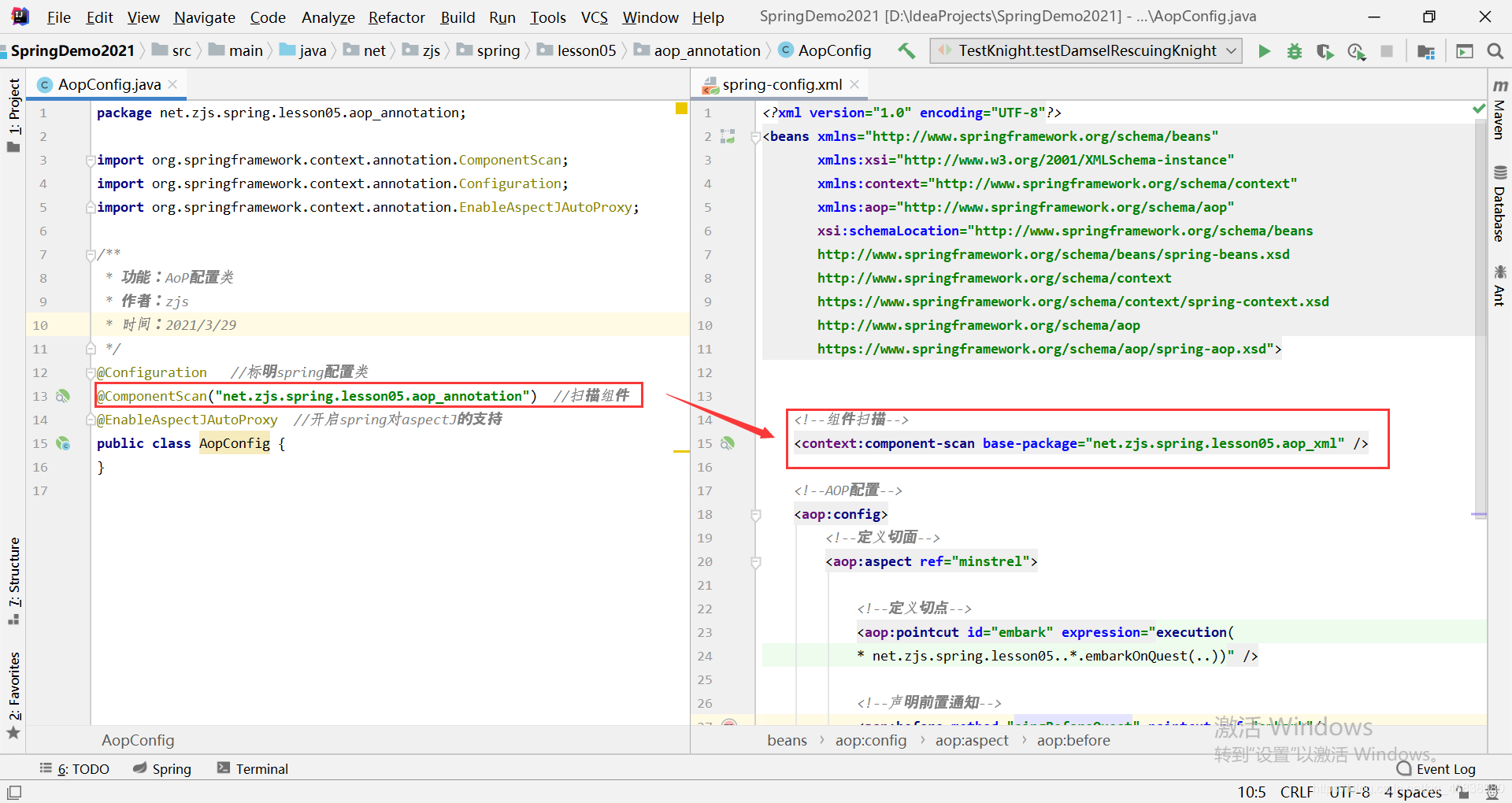Open the Project tool window
1512x803 pixels.
pyautogui.click(x=13, y=114)
